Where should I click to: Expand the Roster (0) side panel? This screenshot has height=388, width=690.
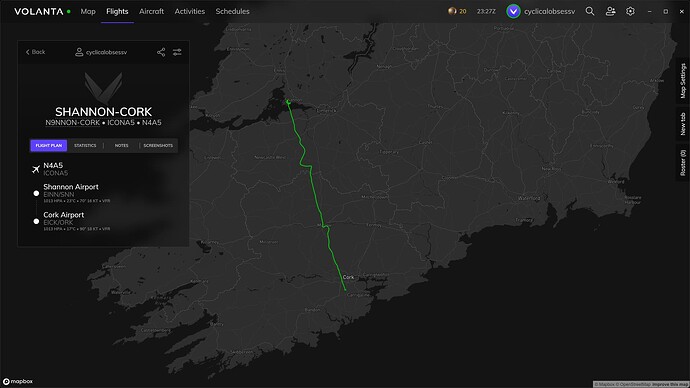tap(683, 163)
